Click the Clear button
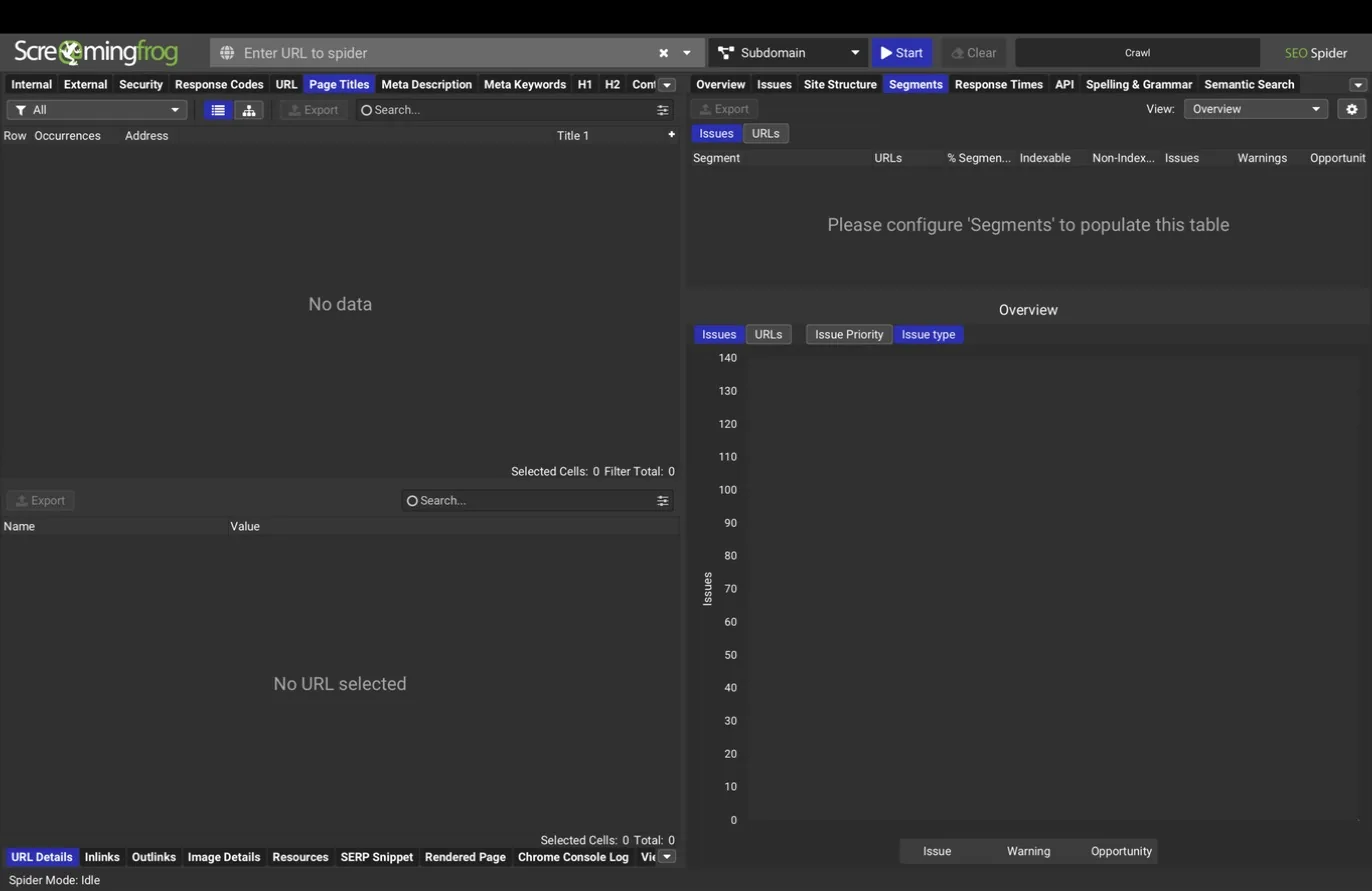 973,53
